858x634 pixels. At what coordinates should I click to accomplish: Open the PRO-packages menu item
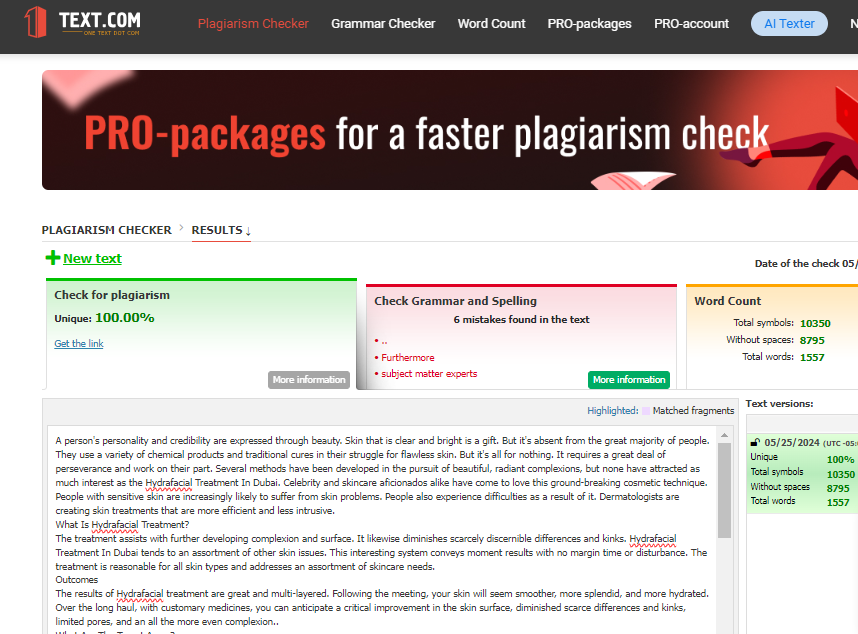click(x=589, y=23)
